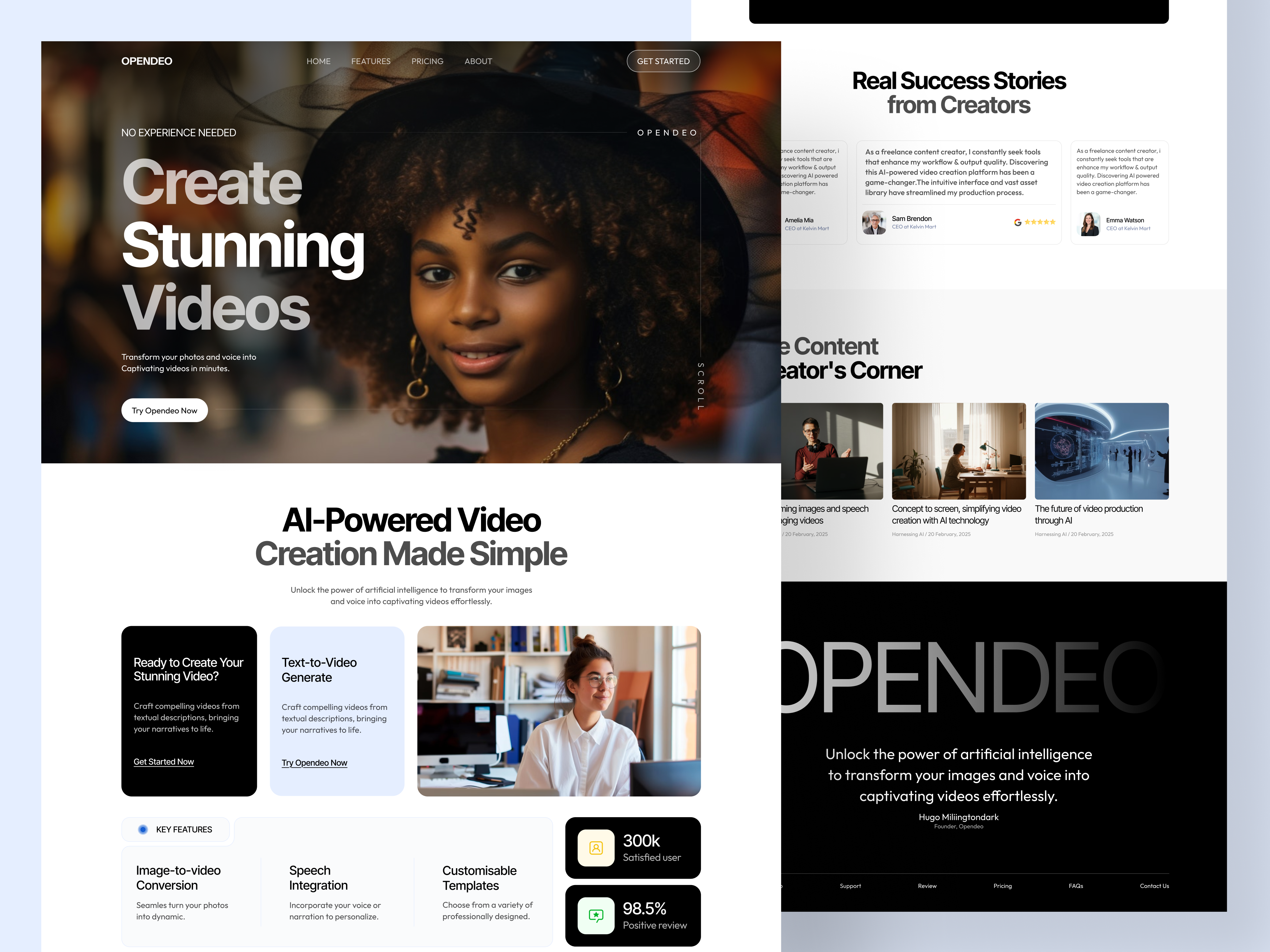Open the FAQs footer link
1270x952 pixels.
click(x=1076, y=885)
